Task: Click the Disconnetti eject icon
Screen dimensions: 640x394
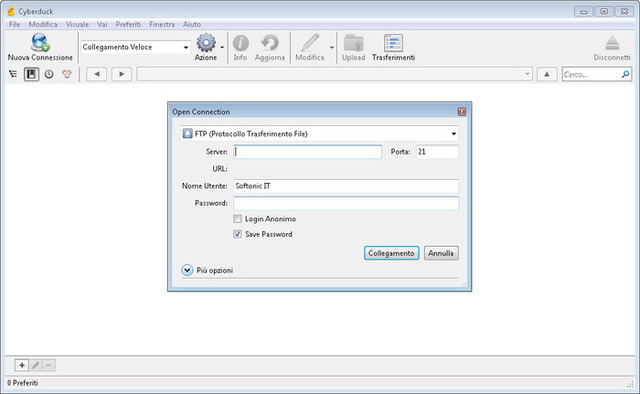Action: (x=612, y=43)
